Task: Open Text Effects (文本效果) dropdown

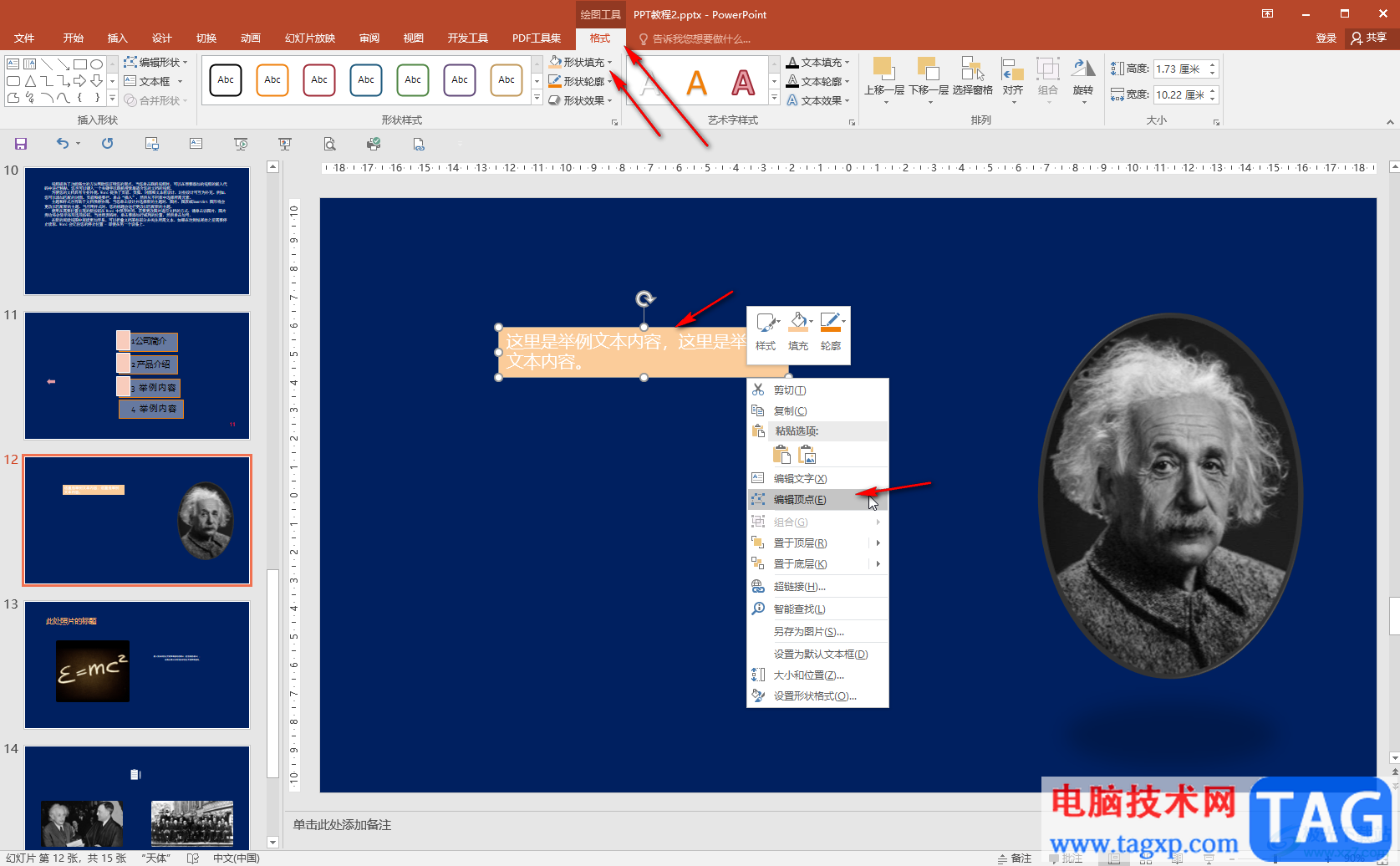Action: (818, 100)
